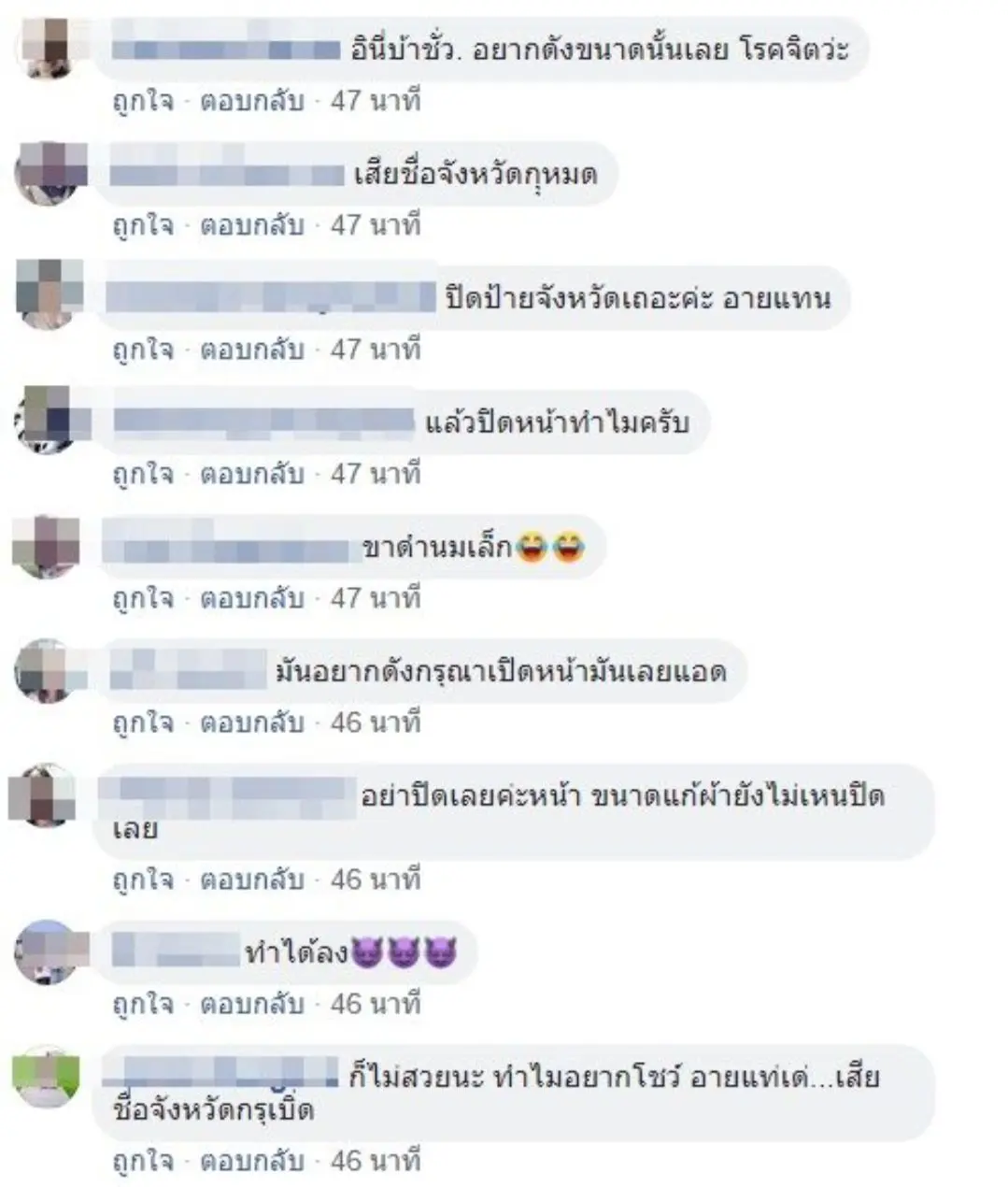Like the comment saying เสียชื่อจังหวัดกุหมด

pos(143,226)
